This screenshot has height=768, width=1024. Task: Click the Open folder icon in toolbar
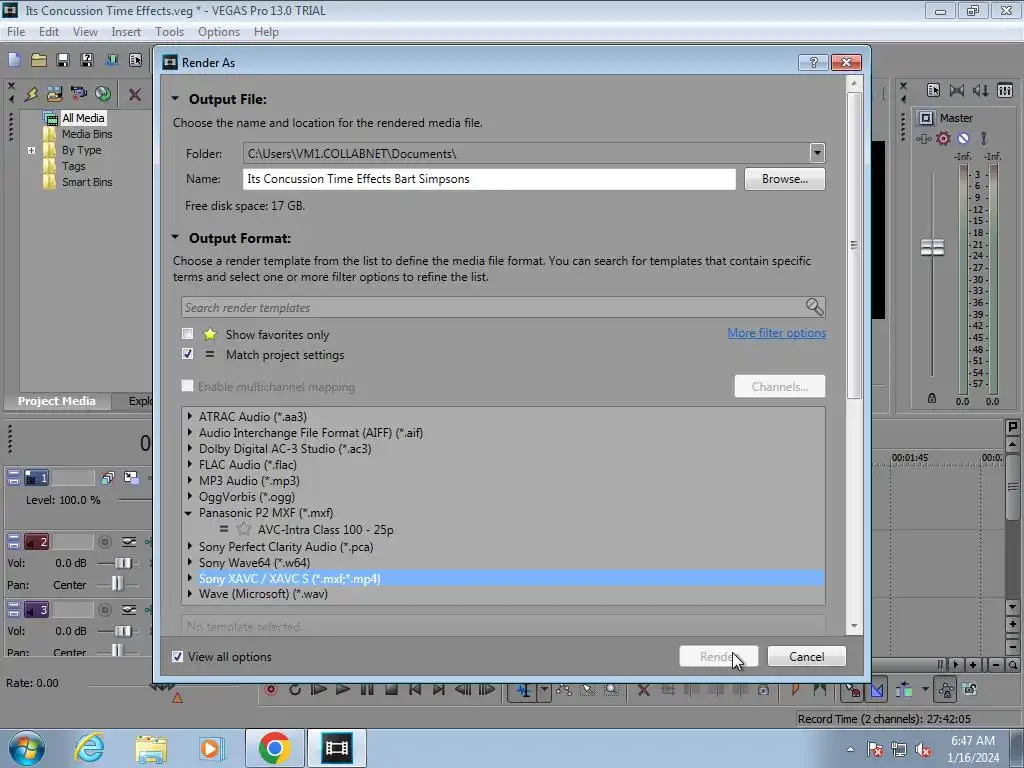[x=39, y=60]
